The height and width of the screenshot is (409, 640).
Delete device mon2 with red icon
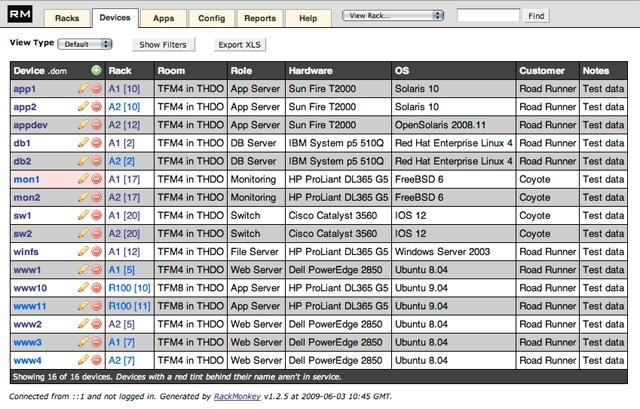[97, 197]
